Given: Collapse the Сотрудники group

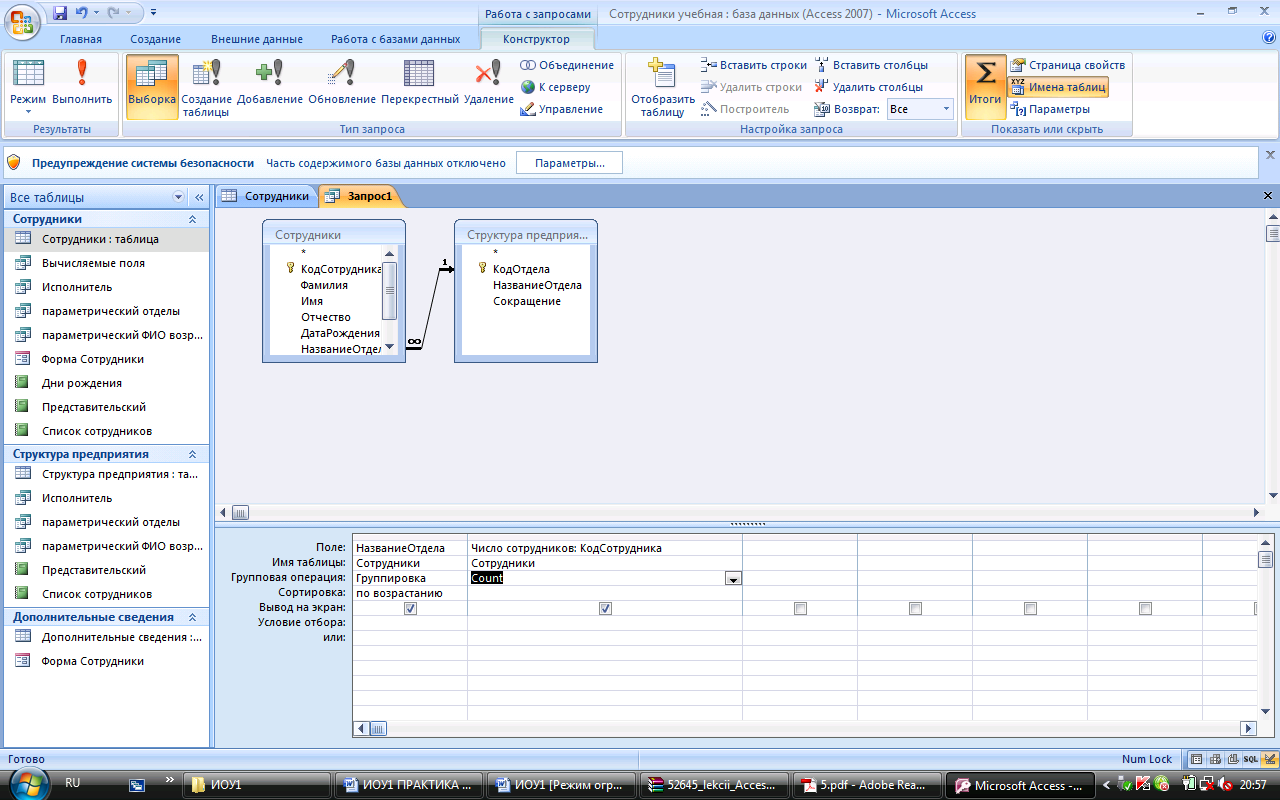Looking at the screenshot, I should coord(192,219).
